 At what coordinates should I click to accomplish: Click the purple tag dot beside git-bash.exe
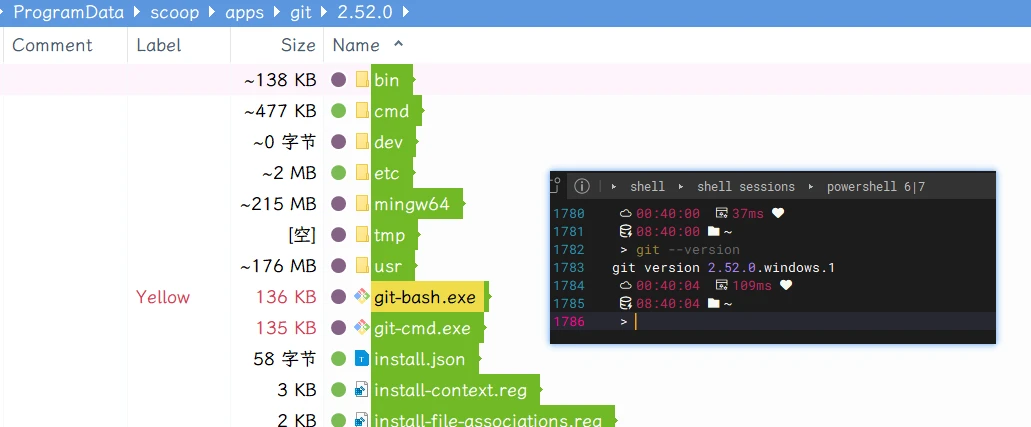[339, 297]
